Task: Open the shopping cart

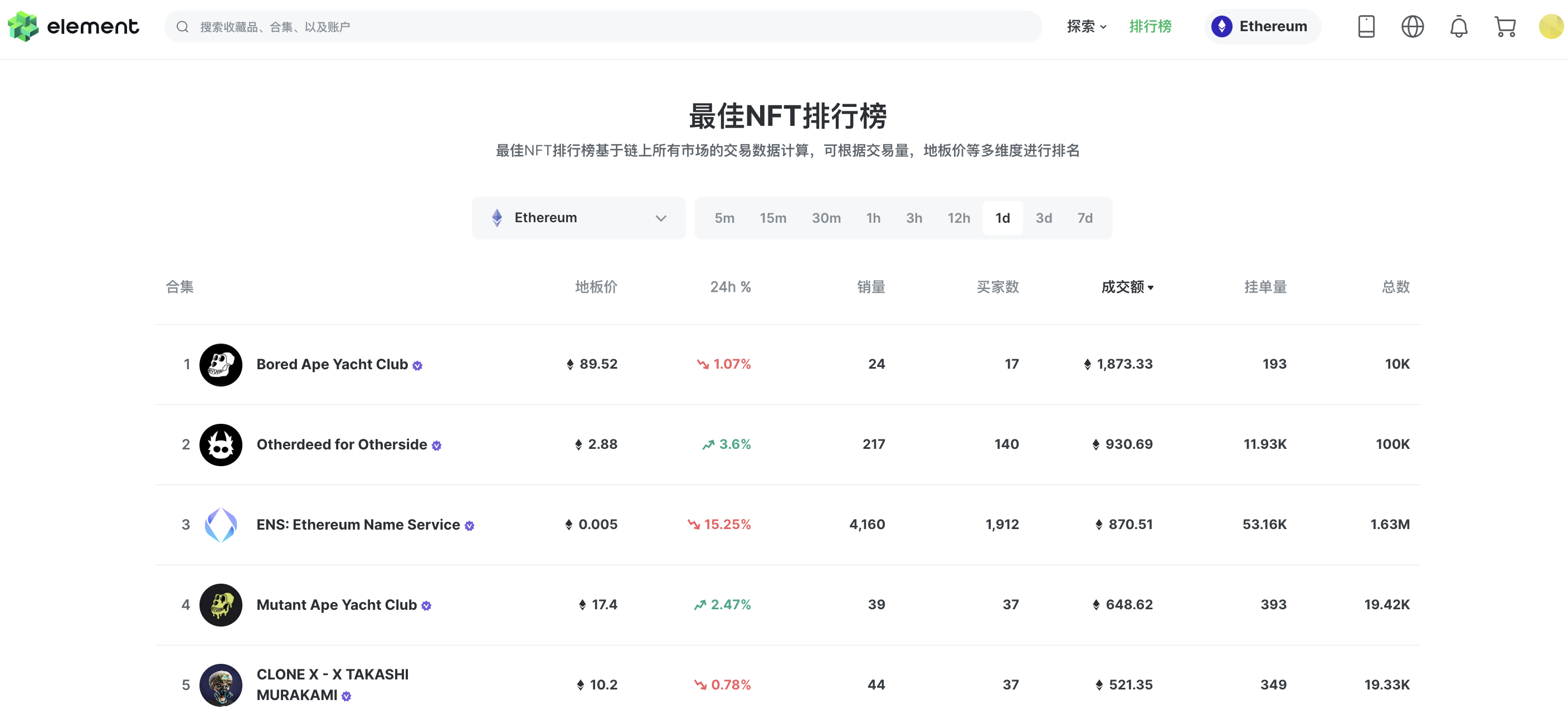Action: click(x=1504, y=26)
